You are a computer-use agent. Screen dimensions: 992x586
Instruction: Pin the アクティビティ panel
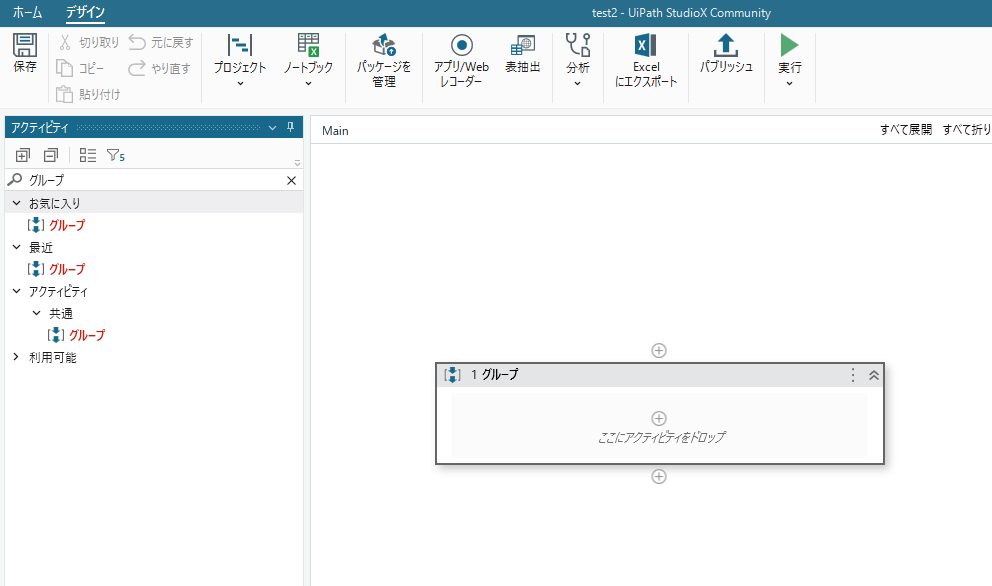point(290,127)
